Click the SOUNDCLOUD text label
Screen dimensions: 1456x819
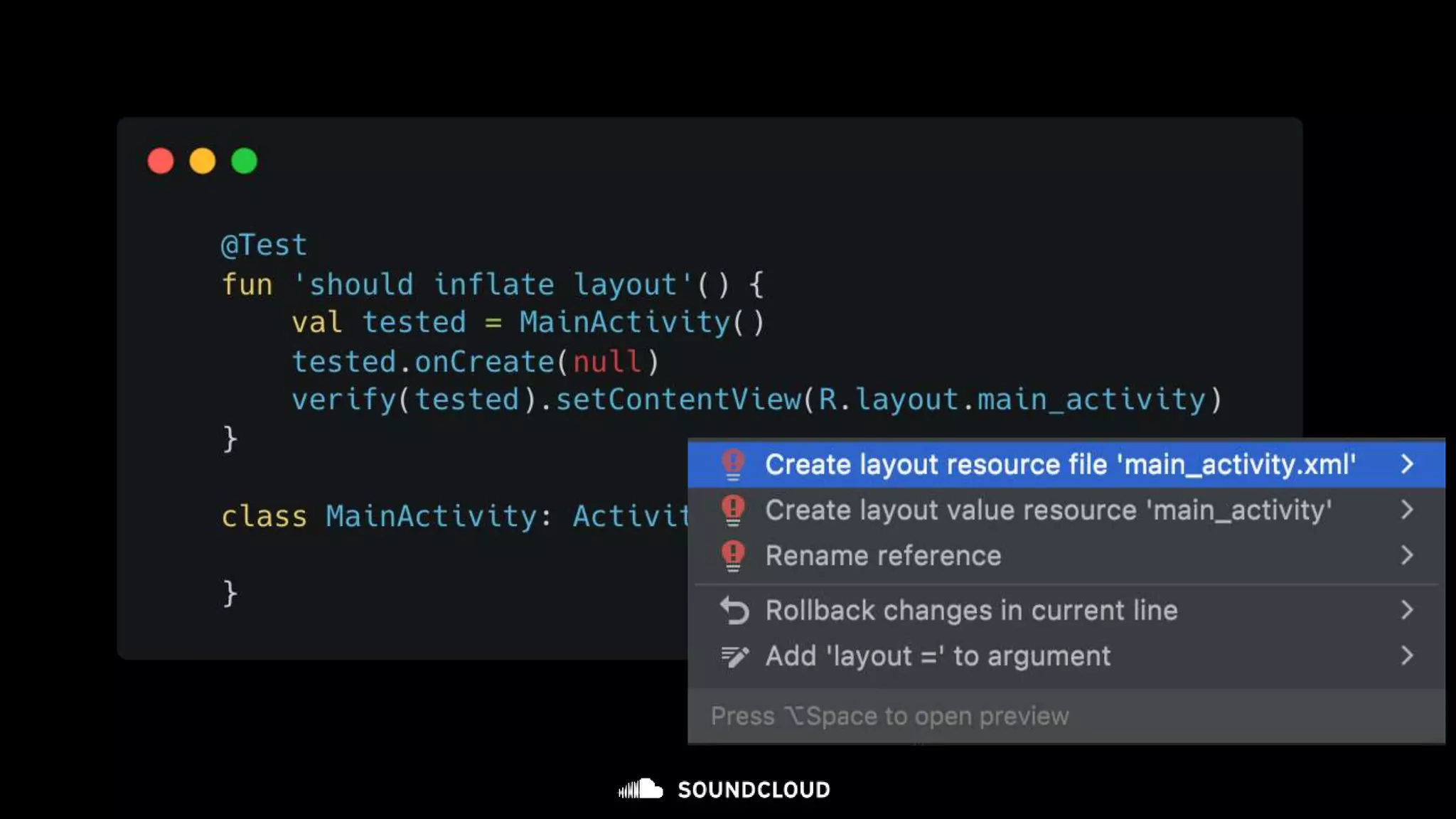tap(754, 789)
